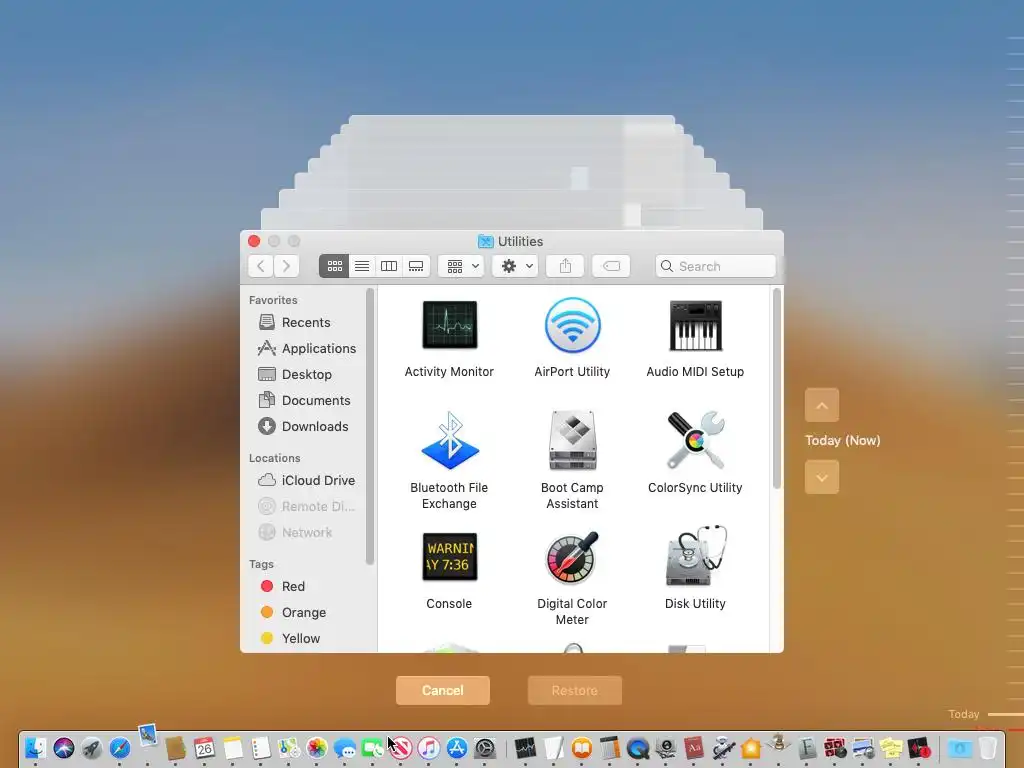This screenshot has height=768, width=1024.
Task: Open the gear Action menu dropdown
Action: (516, 266)
